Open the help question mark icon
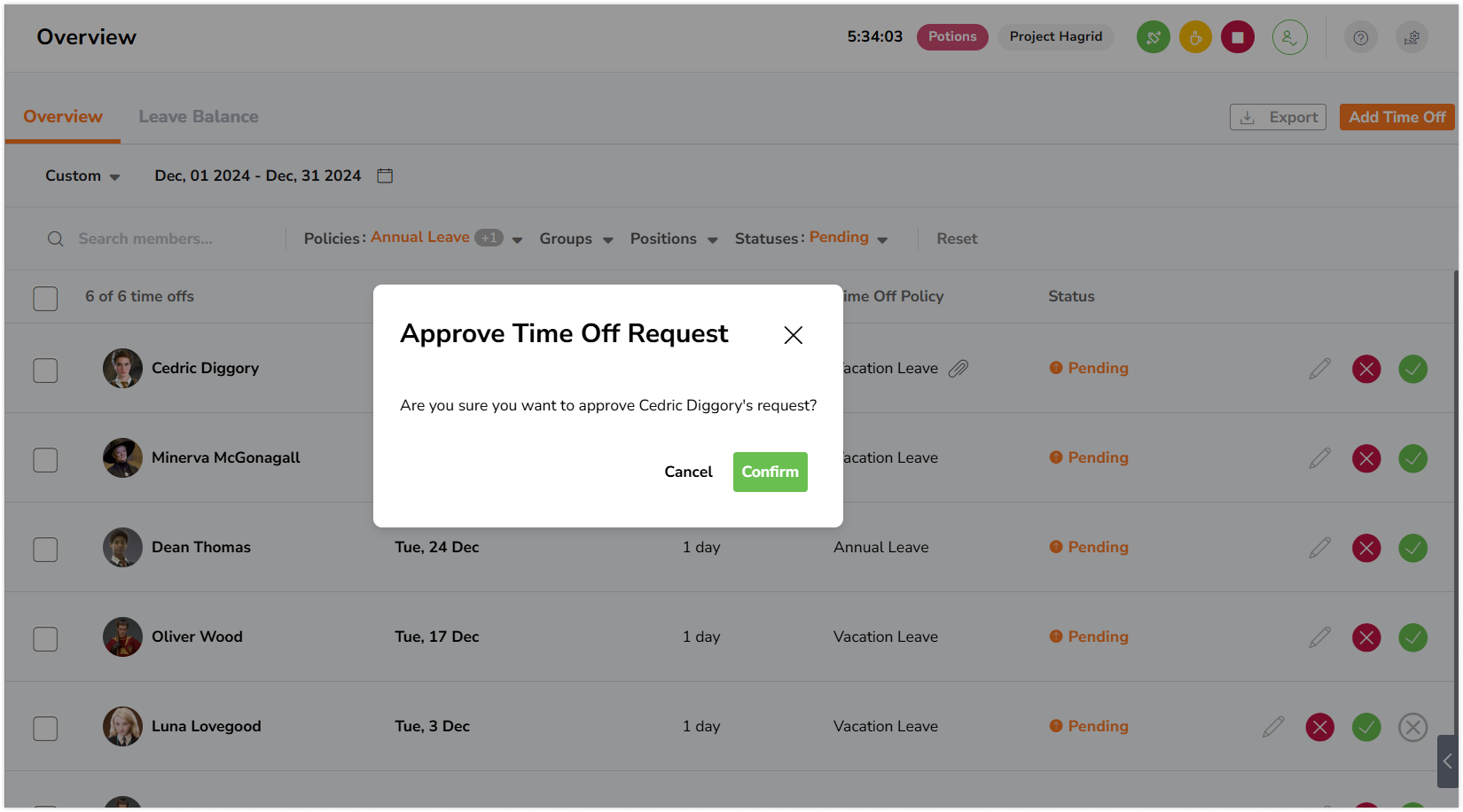This screenshot has height=812, width=1463. (x=1360, y=37)
